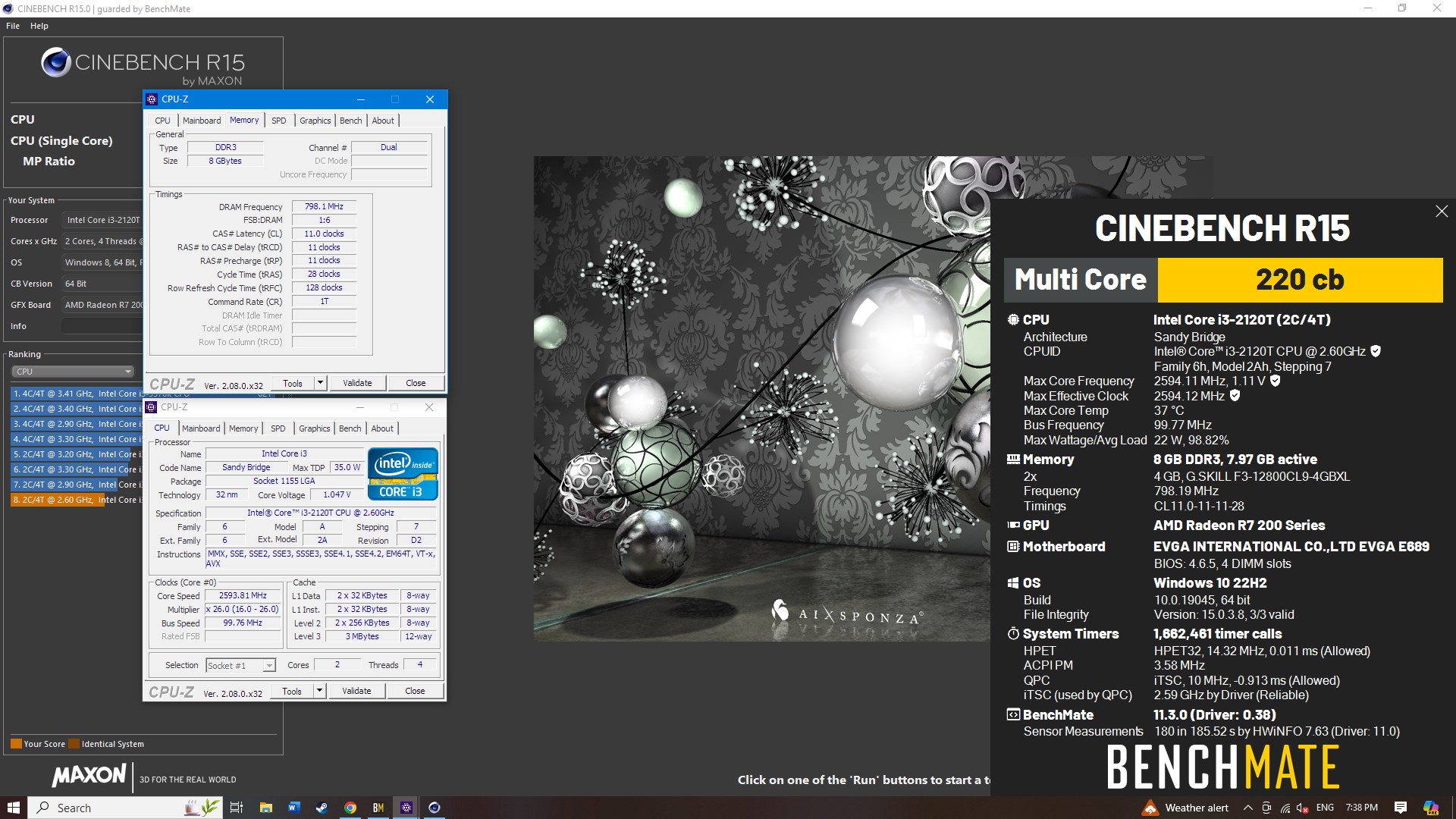Open the Socket #1 selection dropdown
Image resolution: width=1456 pixels, height=819 pixels.
click(x=240, y=666)
